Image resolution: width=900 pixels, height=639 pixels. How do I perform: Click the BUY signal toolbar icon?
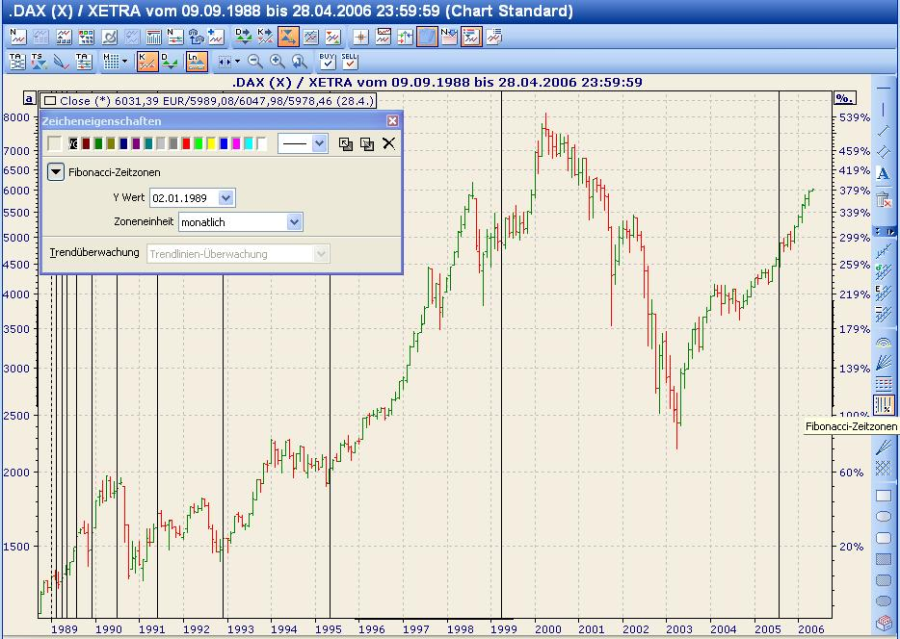tap(328, 62)
